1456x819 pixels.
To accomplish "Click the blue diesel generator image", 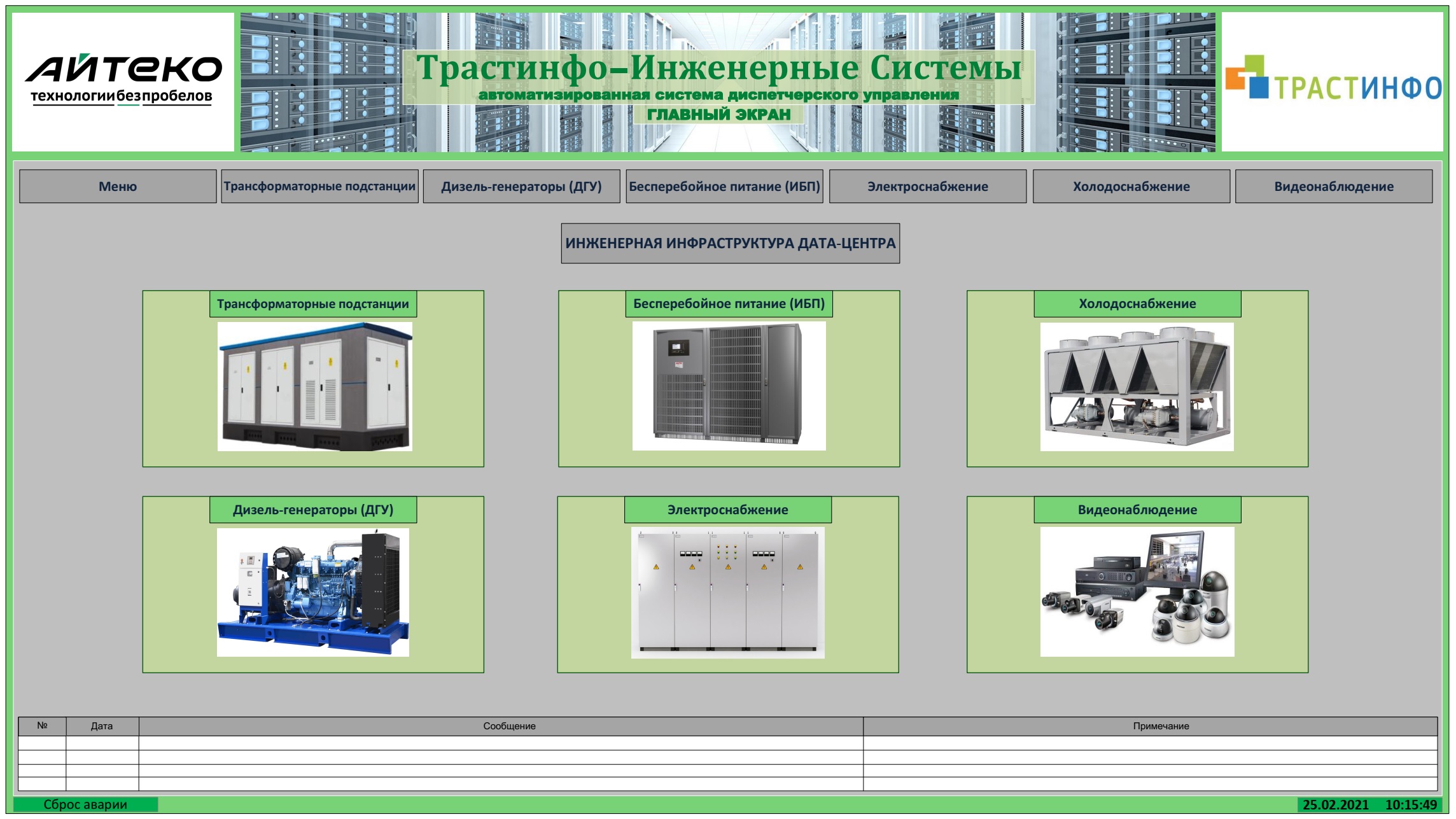I will 313,592.
